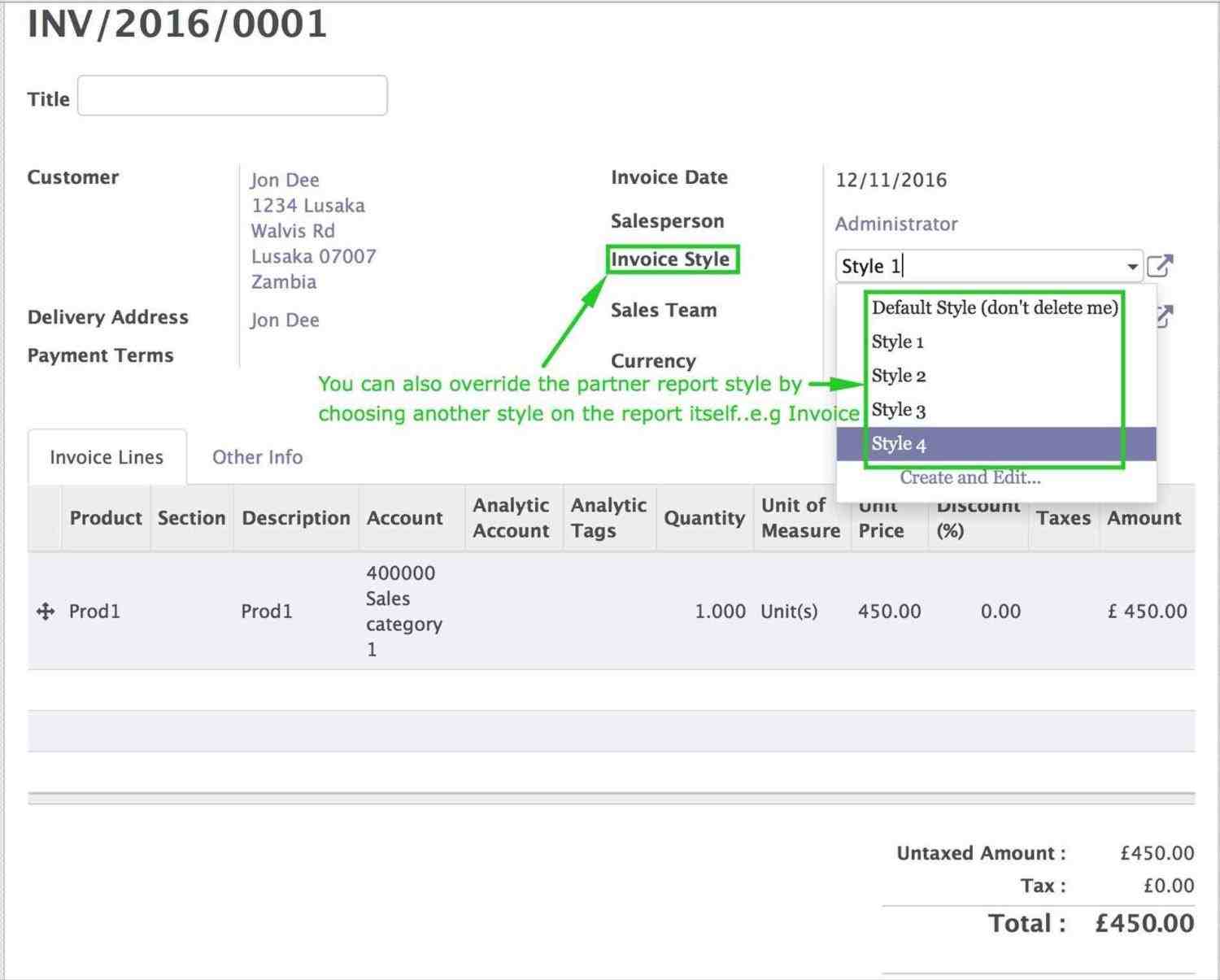Open external link icon beside Invoice Style
Screen dimensions: 1220x980
click(x=1160, y=266)
